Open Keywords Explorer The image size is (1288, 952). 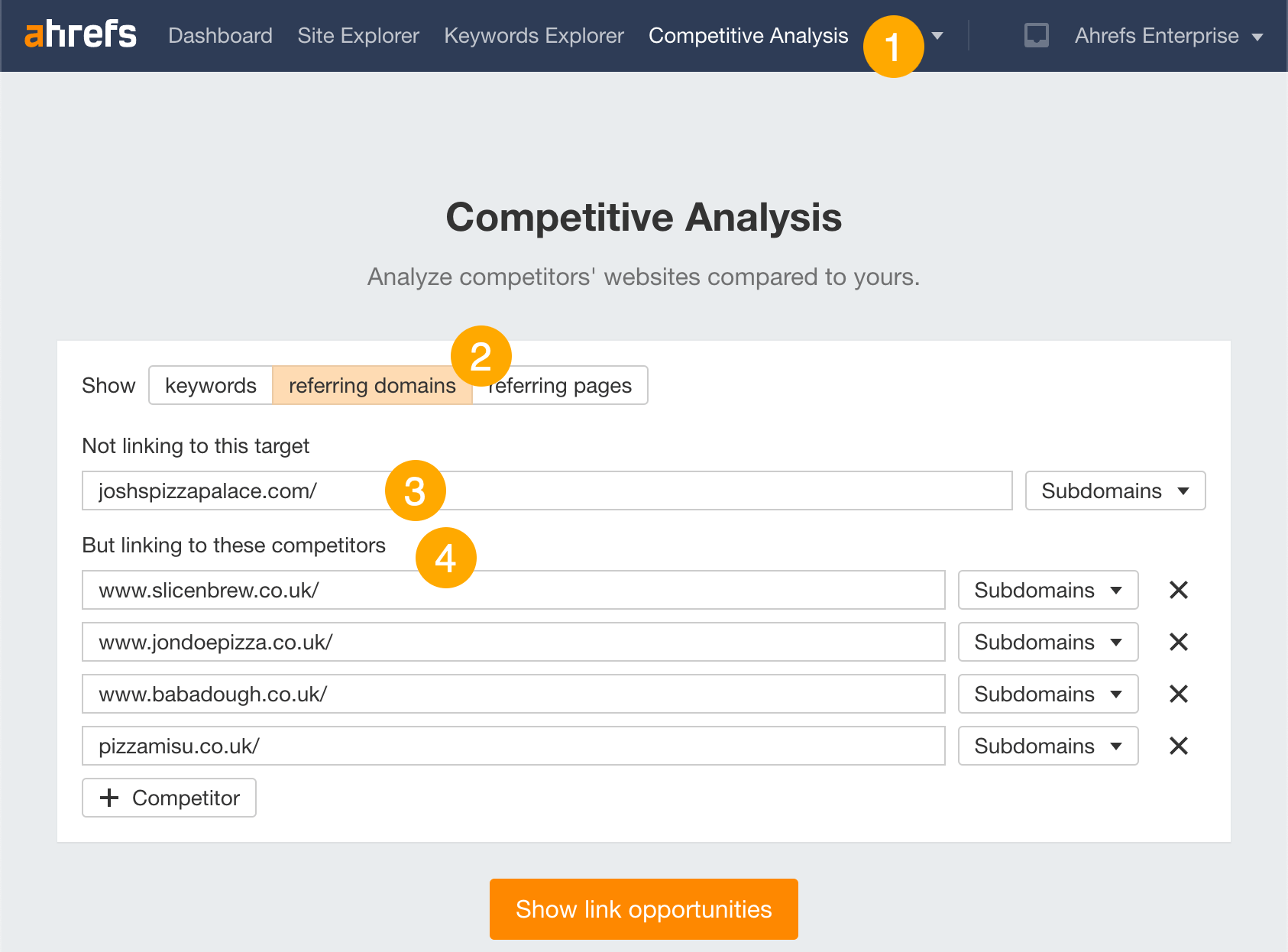click(x=534, y=35)
